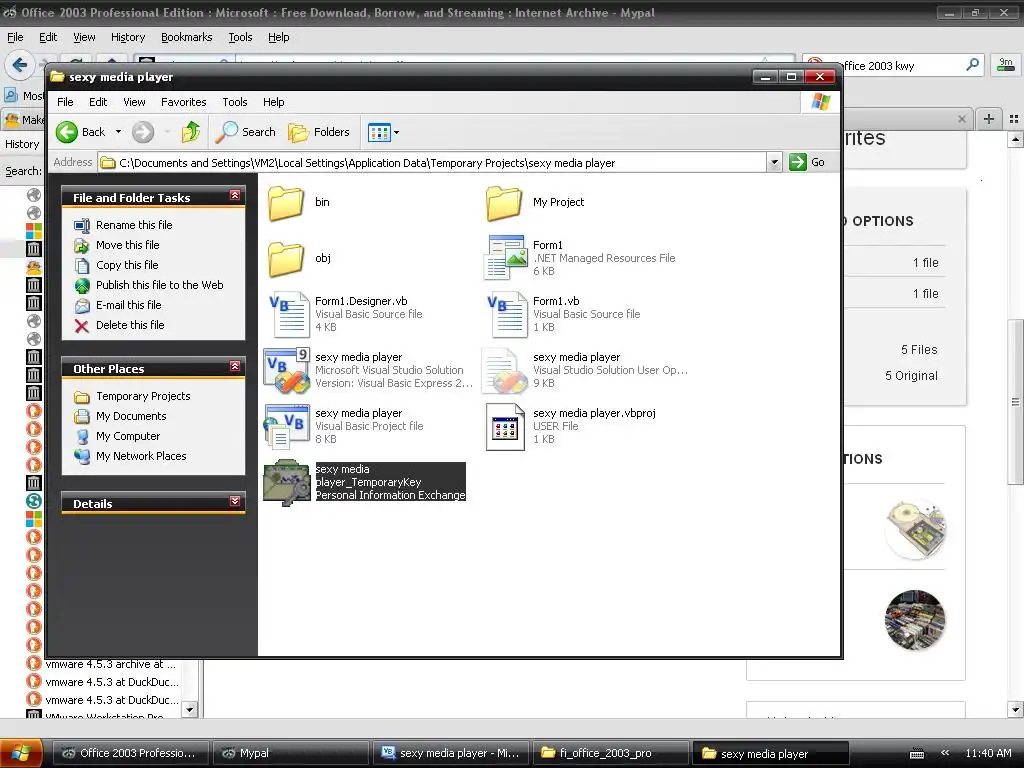Open the address bar path dropdown
The height and width of the screenshot is (768, 1024).
click(x=774, y=163)
